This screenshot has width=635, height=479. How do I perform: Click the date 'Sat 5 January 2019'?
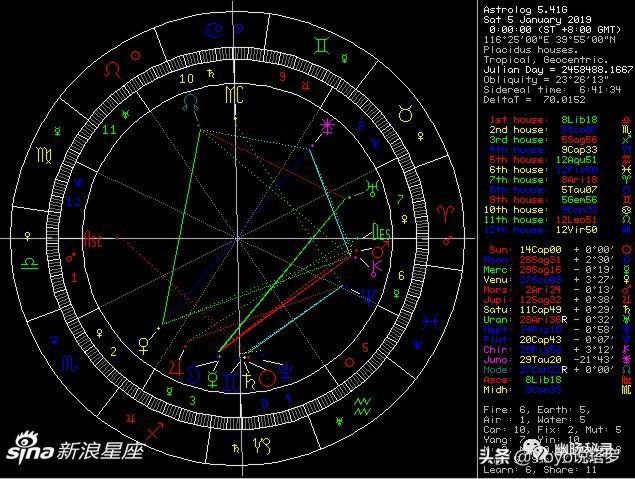tap(537, 20)
